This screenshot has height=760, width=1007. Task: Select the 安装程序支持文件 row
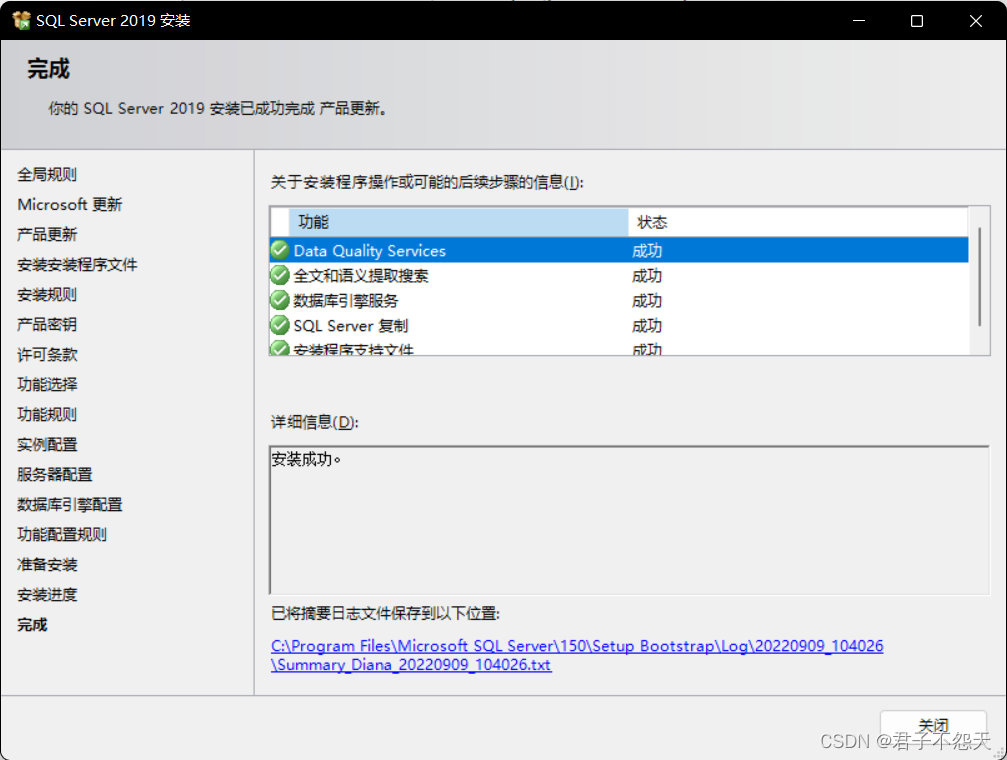pyautogui.click(x=619, y=347)
